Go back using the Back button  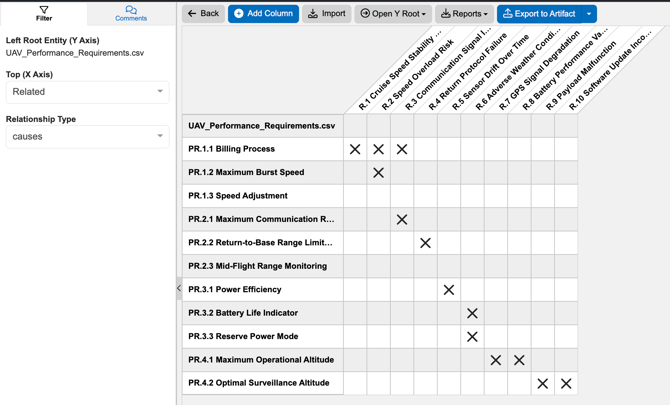click(x=203, y=14)
